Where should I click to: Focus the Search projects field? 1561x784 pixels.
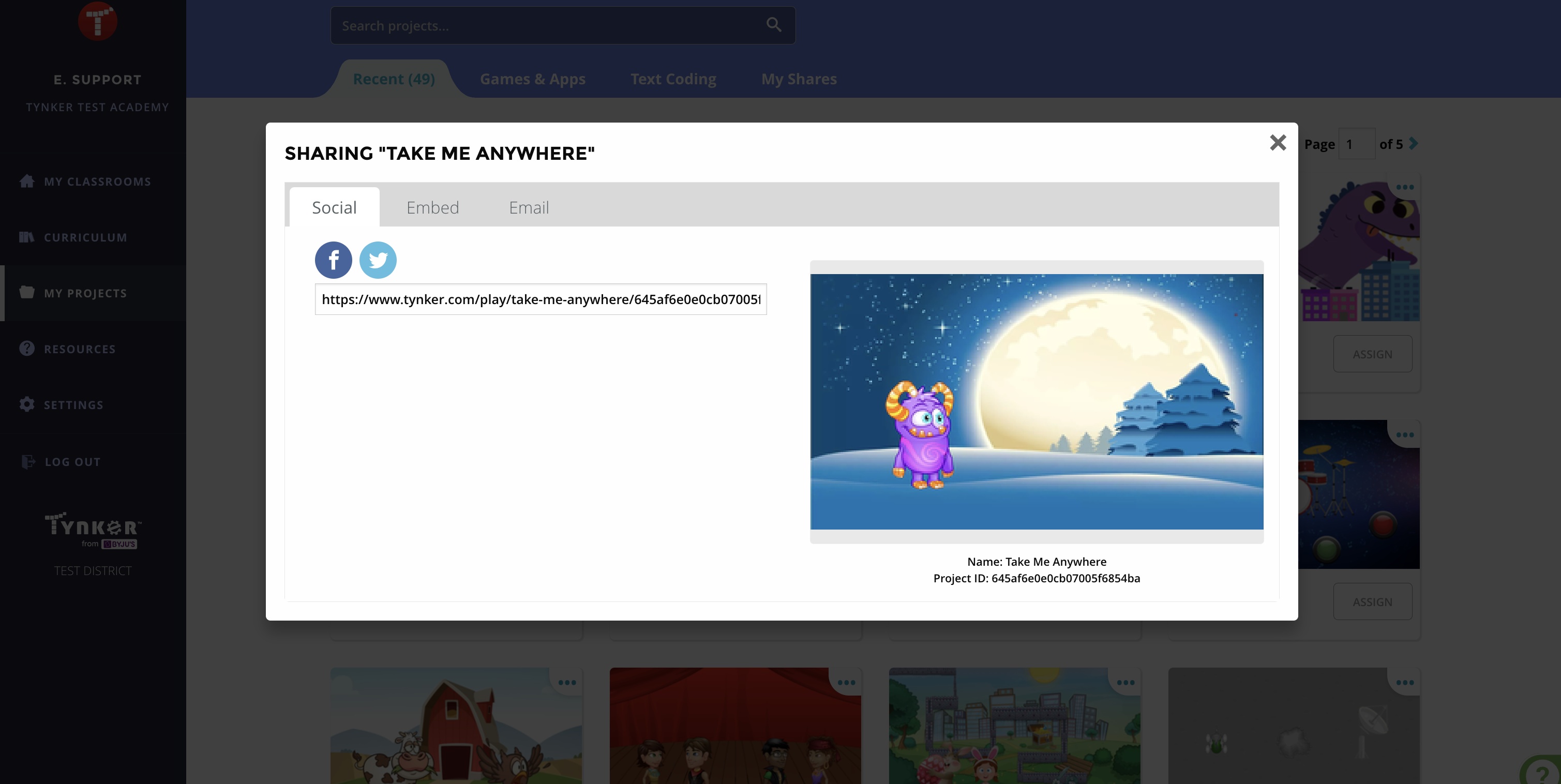(563, 25)
